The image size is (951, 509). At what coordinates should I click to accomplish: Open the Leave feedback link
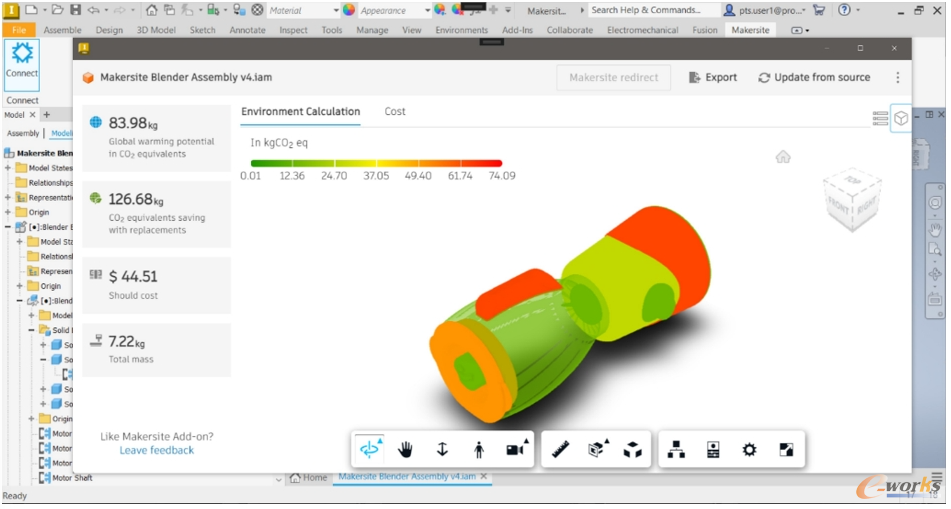156,450
